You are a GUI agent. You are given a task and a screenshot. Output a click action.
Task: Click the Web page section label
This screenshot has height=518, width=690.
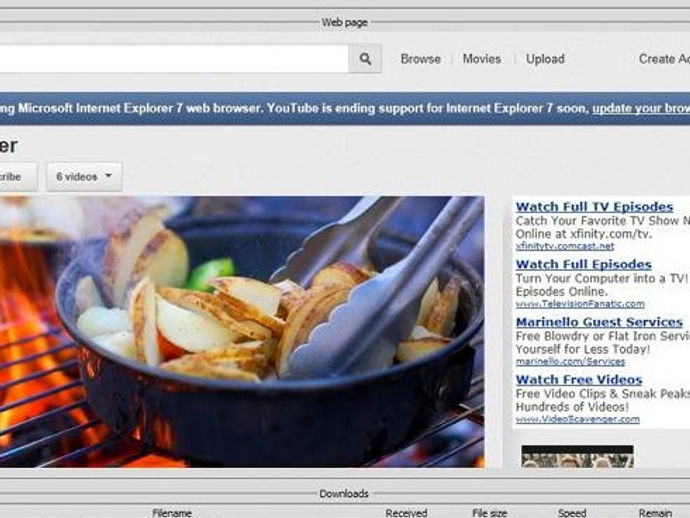point(344,22)
